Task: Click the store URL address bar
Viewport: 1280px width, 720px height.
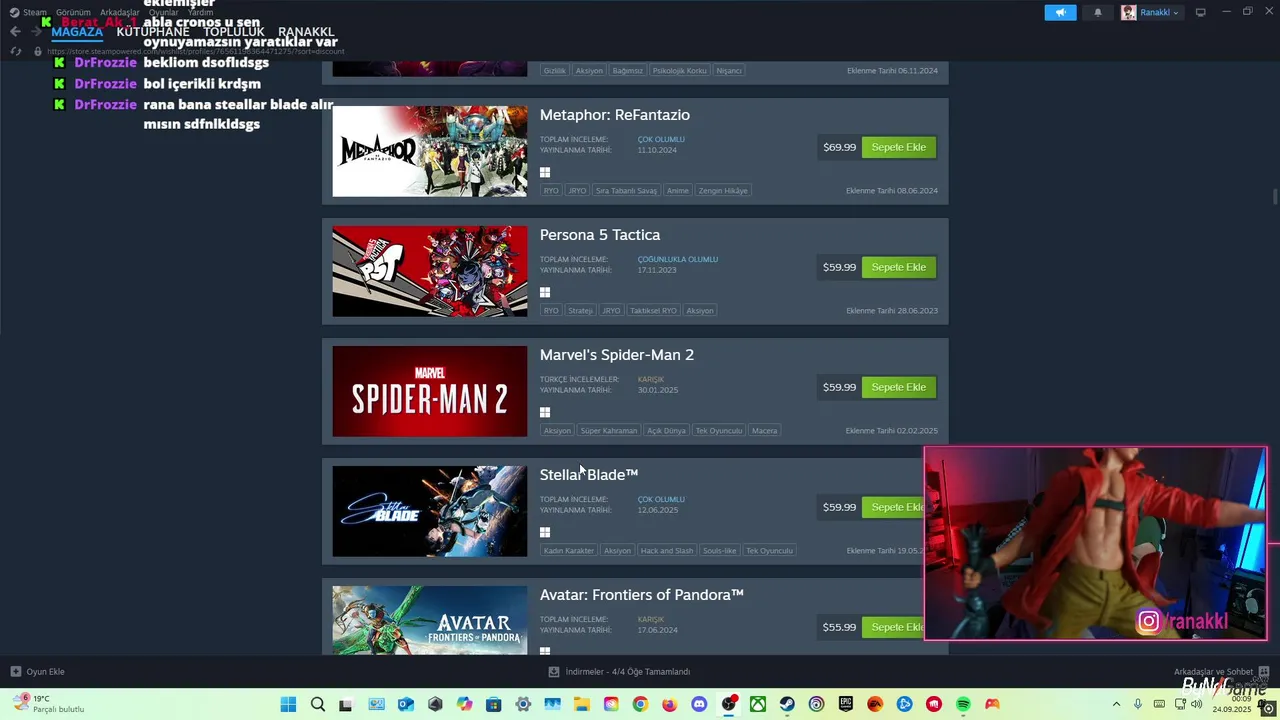Action: click(195, 51)
